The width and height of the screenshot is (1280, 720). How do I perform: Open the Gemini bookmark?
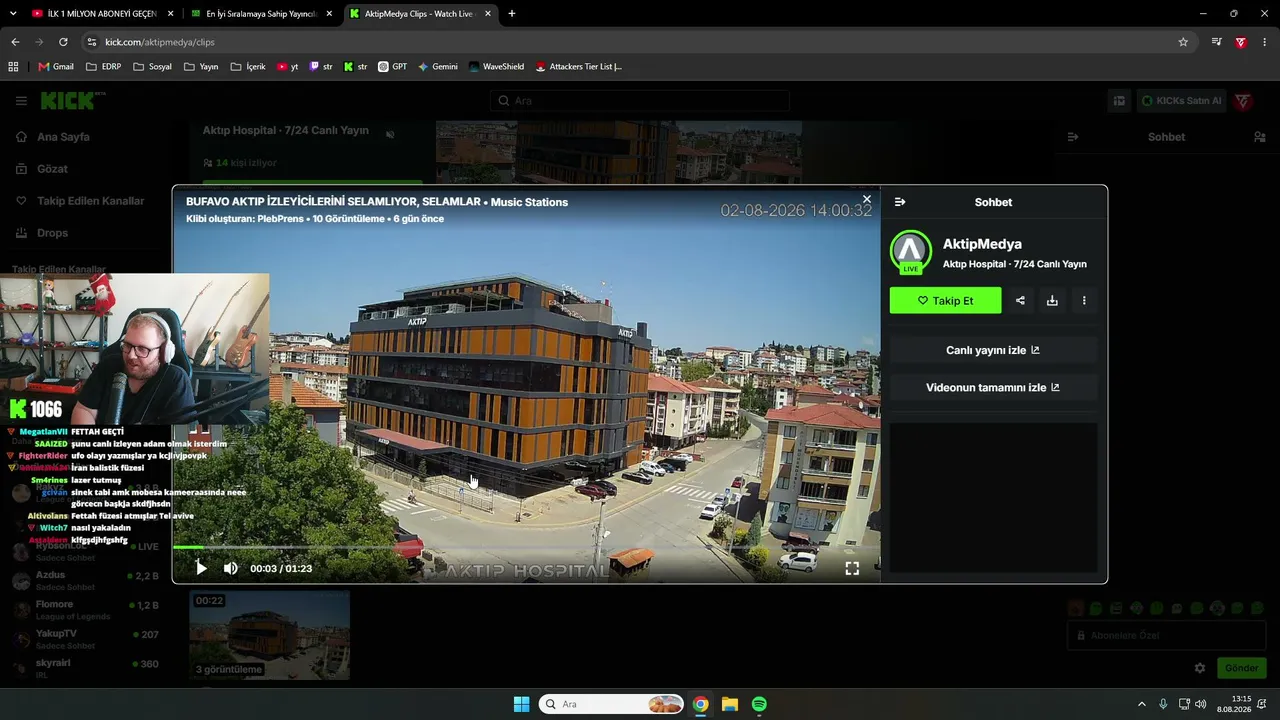point(438,67)
